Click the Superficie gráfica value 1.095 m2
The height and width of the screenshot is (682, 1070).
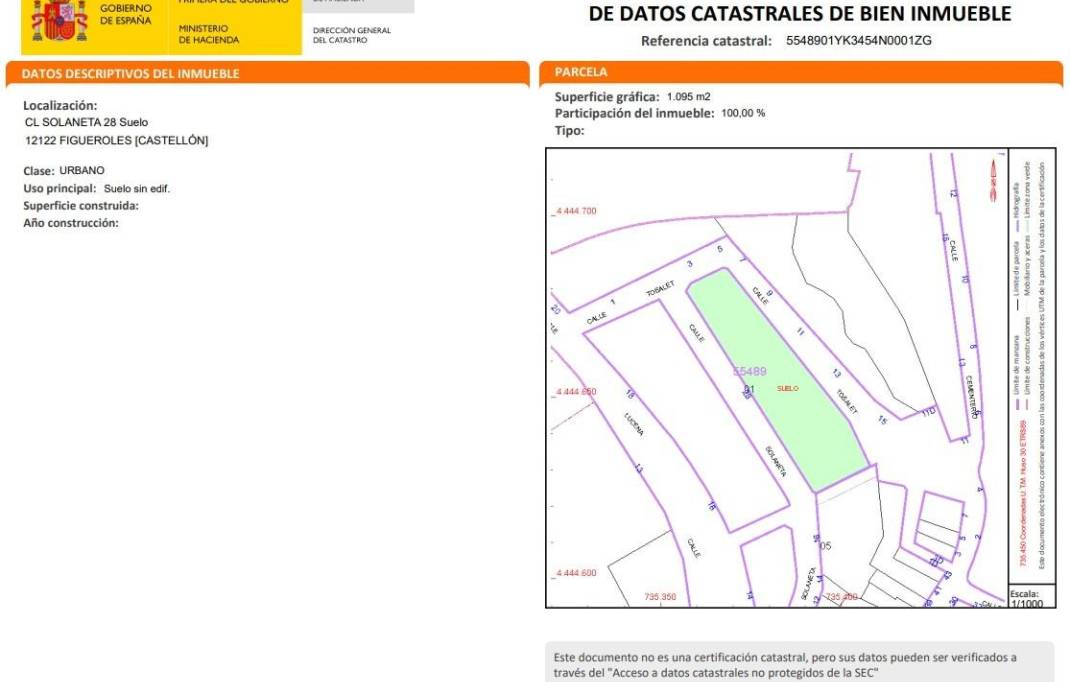(688, 97)
